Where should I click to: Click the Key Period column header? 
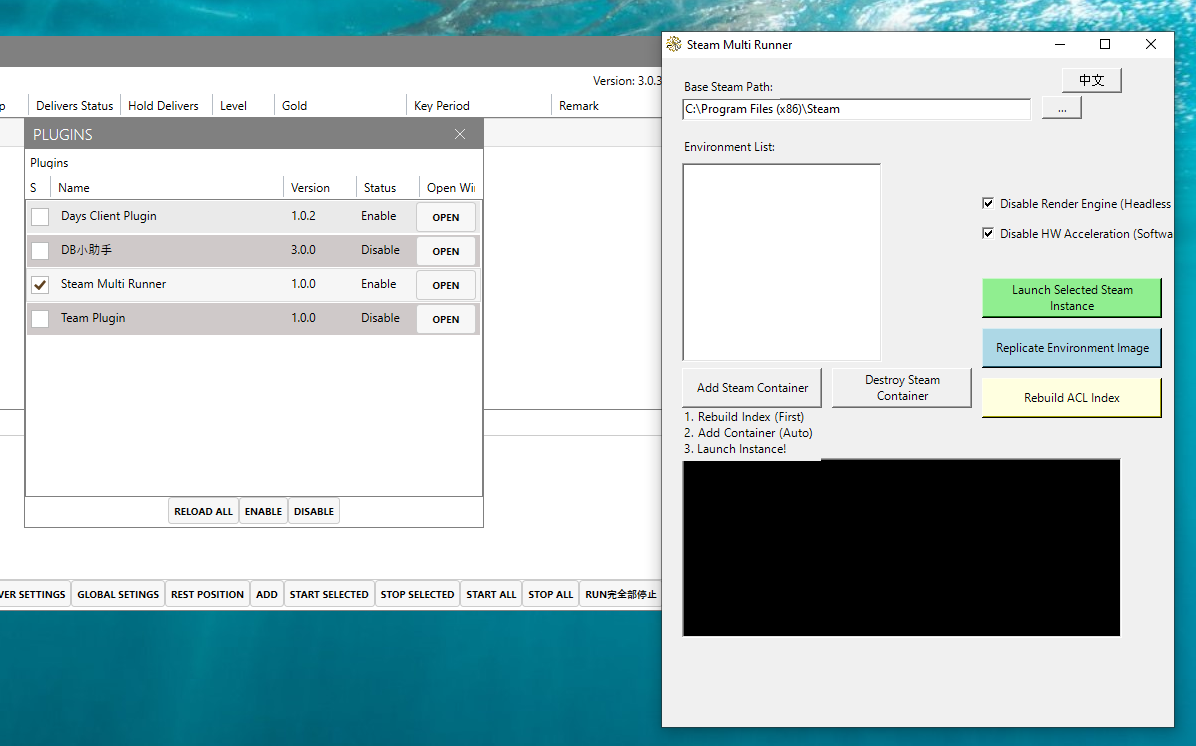click(x=442, y=105)
